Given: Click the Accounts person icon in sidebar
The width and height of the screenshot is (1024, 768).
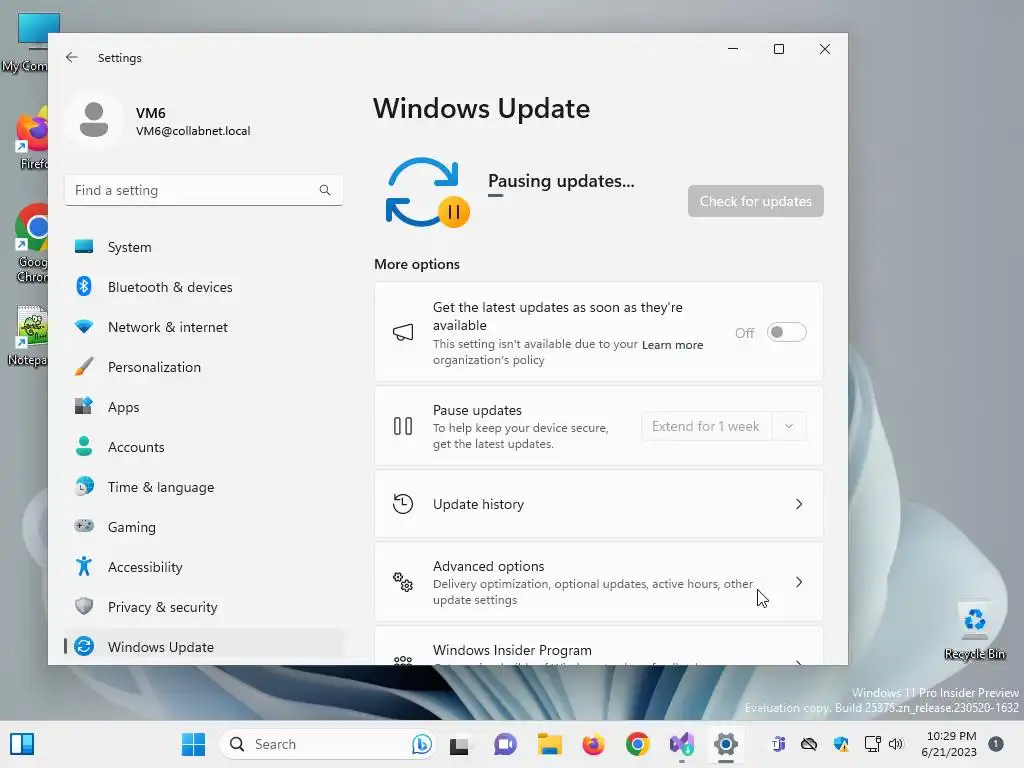Looking at the screenshot, I should click(x=84, y=447).
